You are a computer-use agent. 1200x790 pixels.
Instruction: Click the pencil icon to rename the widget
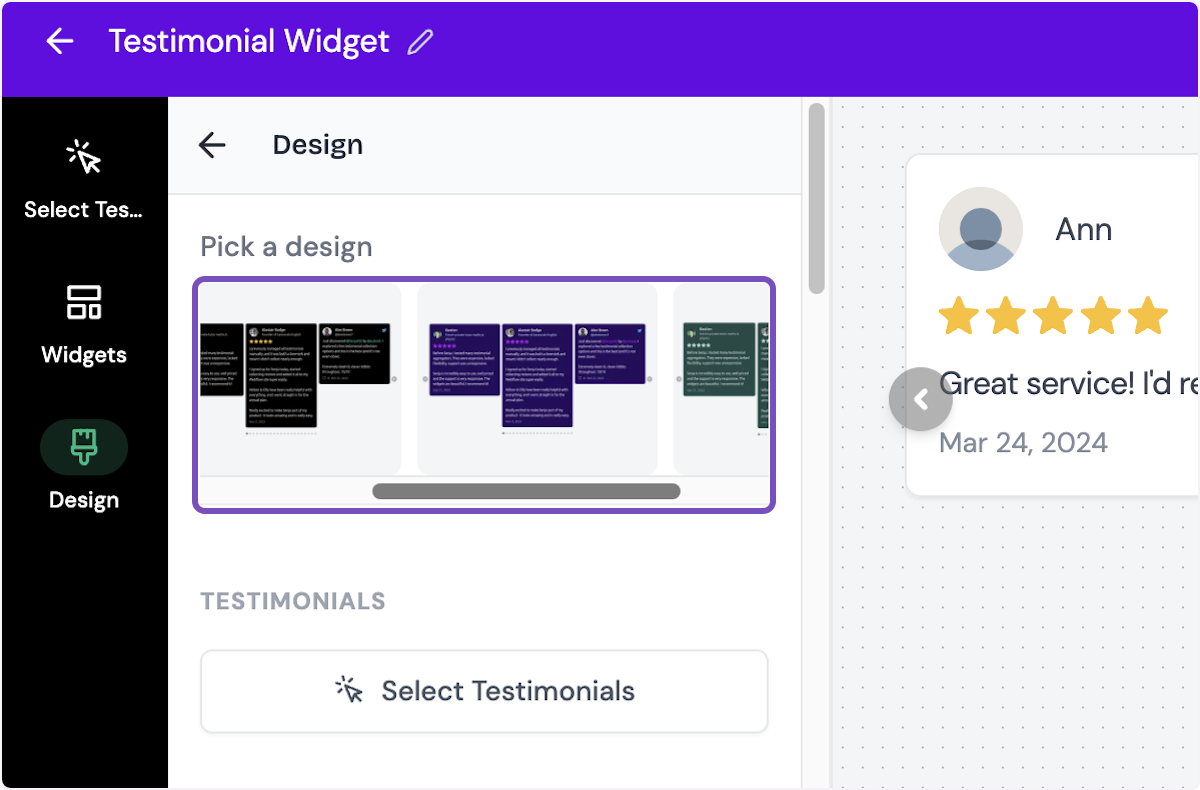click(x=420, y=41)
